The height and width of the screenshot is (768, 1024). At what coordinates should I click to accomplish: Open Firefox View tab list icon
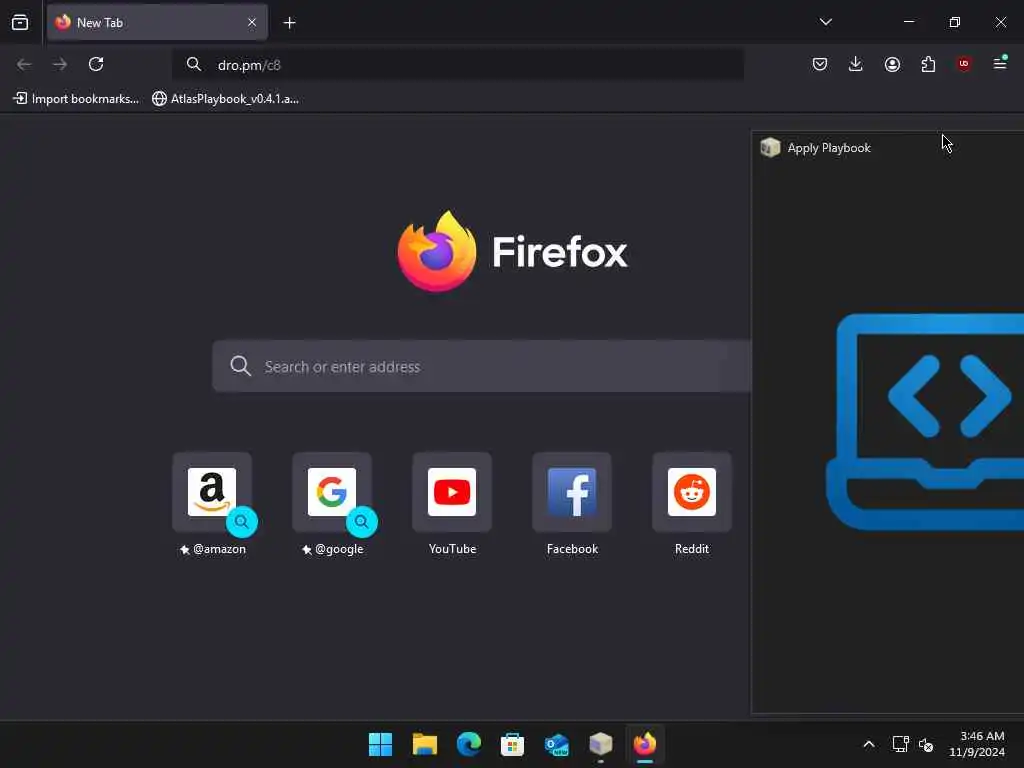pyautogui.click(x=20, y=23)
